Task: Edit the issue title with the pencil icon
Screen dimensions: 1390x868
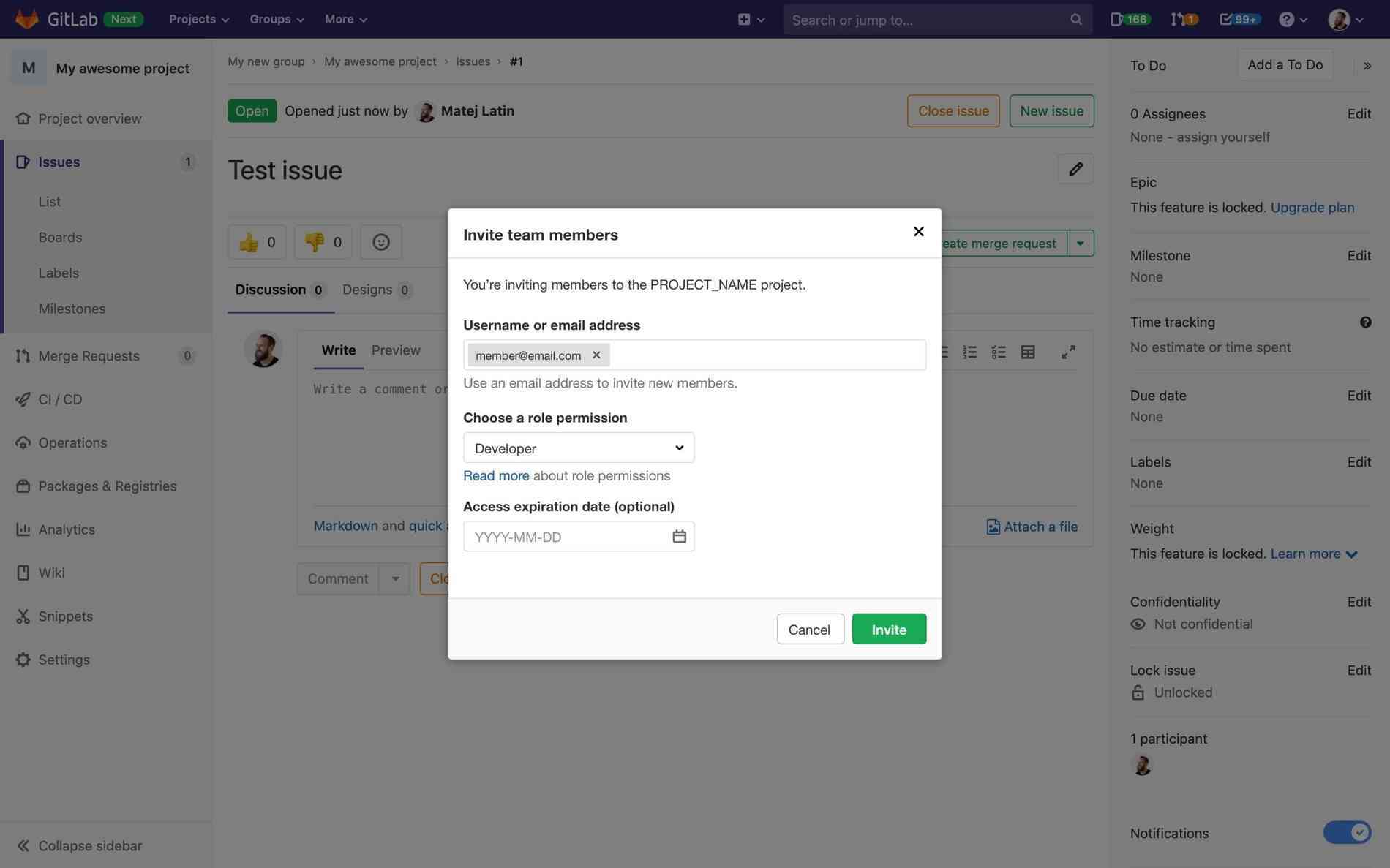Action: click(x=1075, y=168)
